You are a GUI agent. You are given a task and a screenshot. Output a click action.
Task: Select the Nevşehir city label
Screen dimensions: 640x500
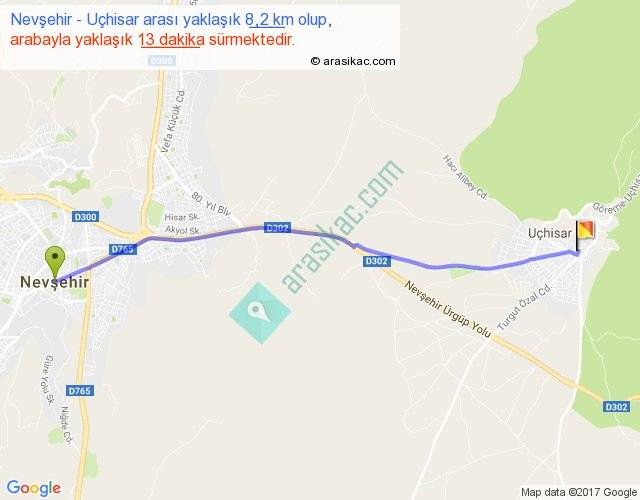click(55, 282)
